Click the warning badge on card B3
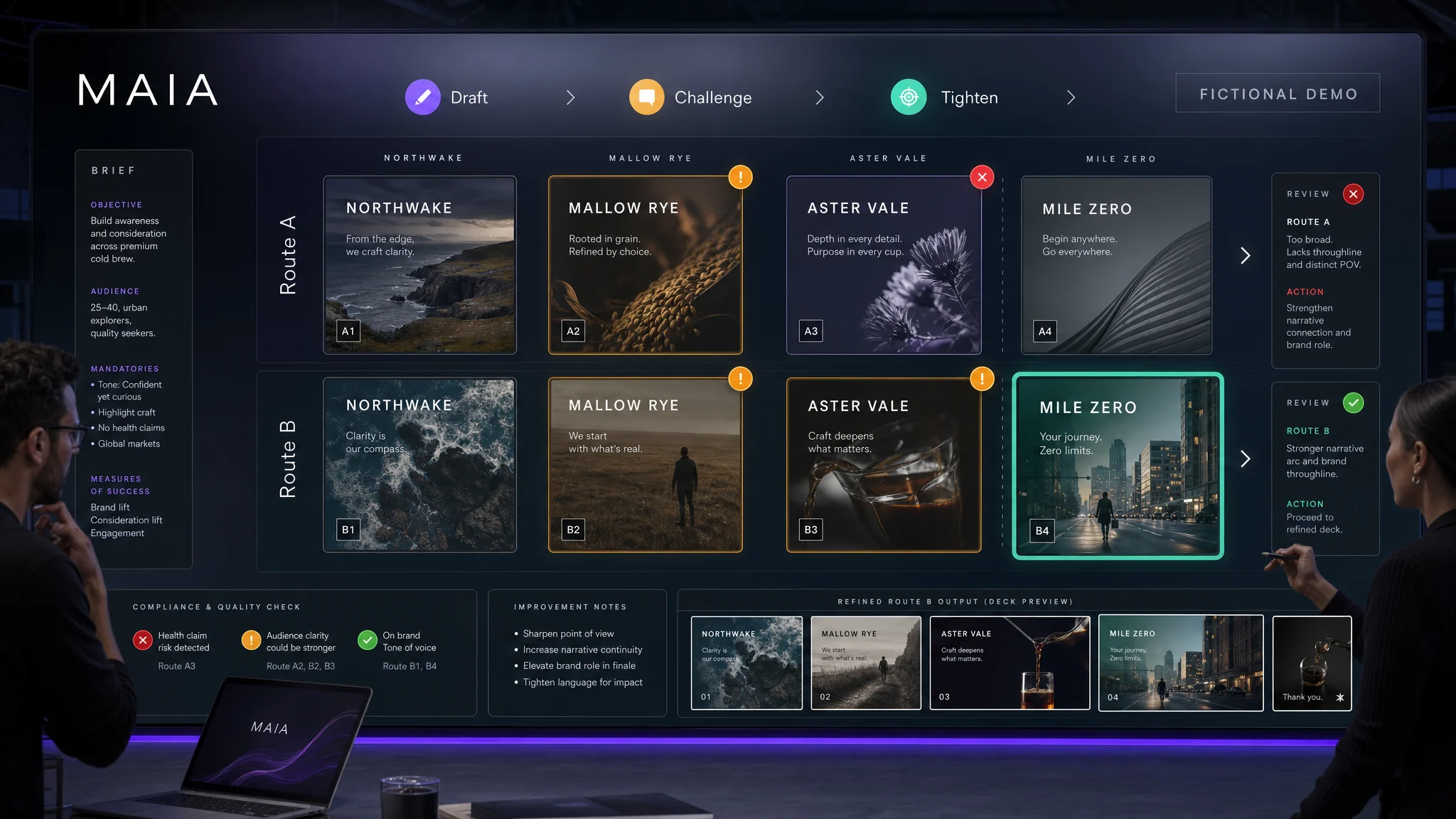 coord(982,379)
